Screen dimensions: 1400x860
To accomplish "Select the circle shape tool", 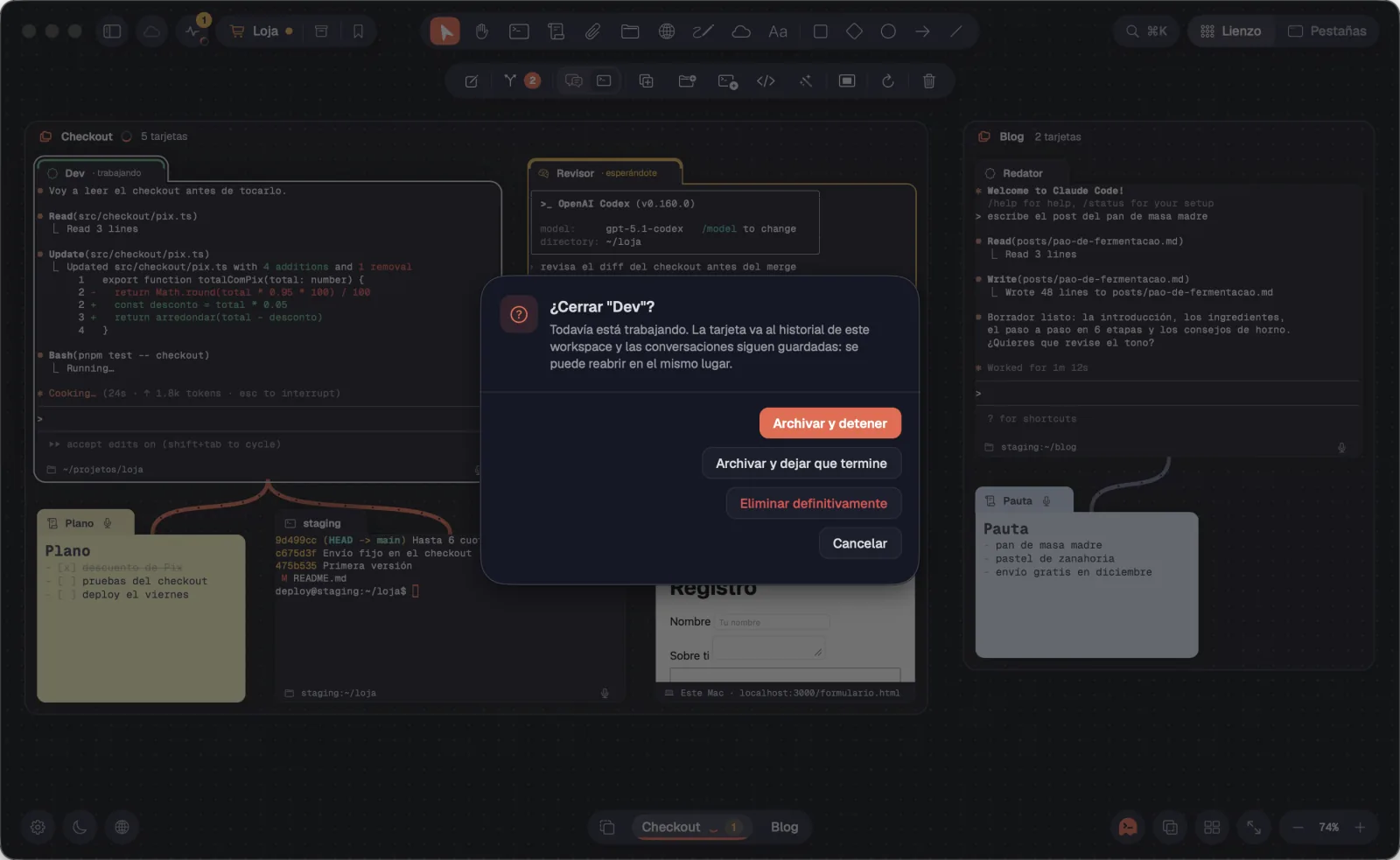I will click(888, 31).
